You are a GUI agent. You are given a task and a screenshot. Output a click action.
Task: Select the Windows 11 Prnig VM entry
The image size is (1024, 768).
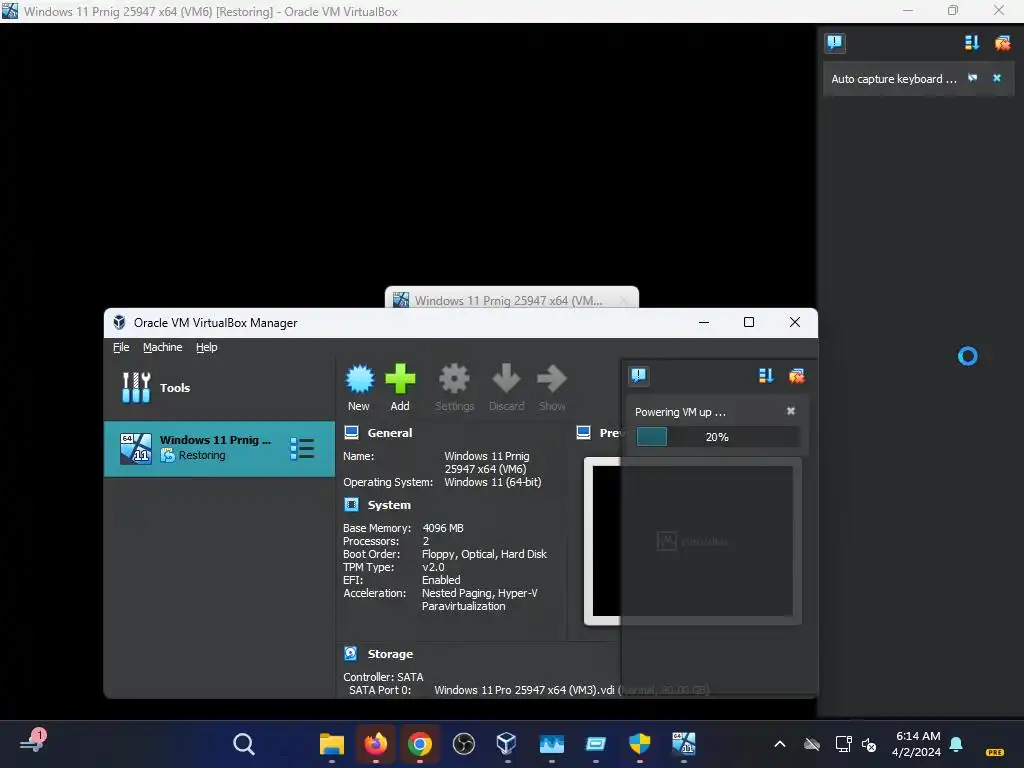tap(219, 449)
